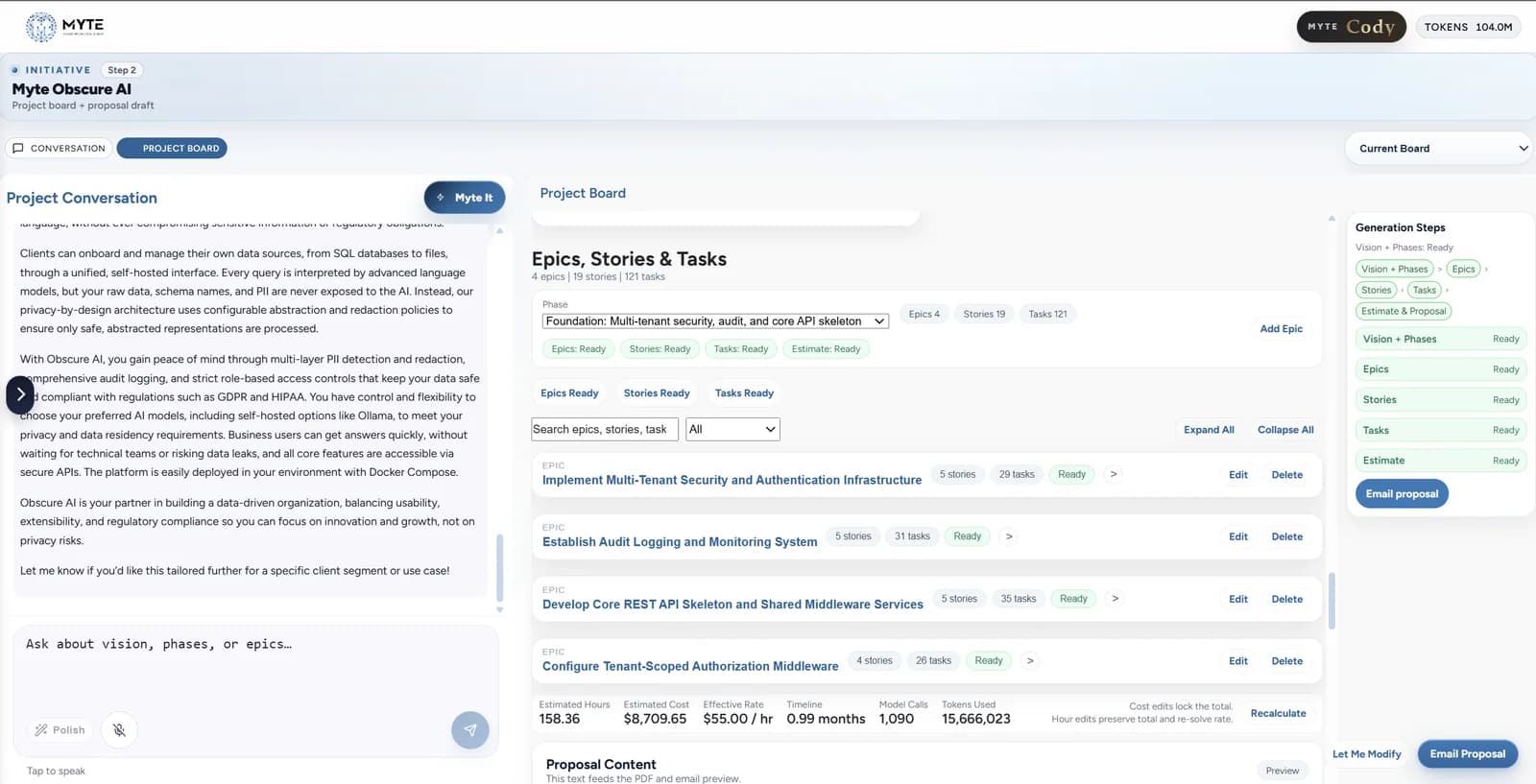Select the Stories step chip
Viewport: 1536px width, 784px height.
[x=1376, y=291]
